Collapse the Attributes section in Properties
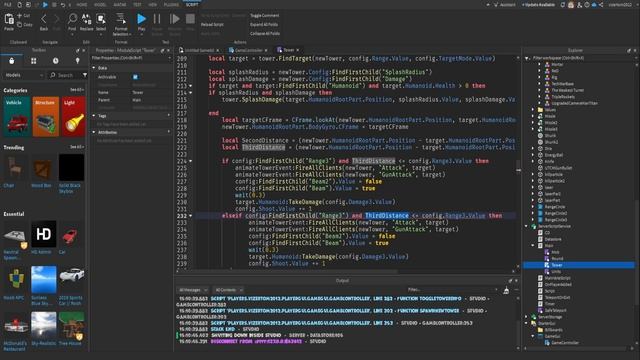This screenshot has height=360, width=640. 94,132
